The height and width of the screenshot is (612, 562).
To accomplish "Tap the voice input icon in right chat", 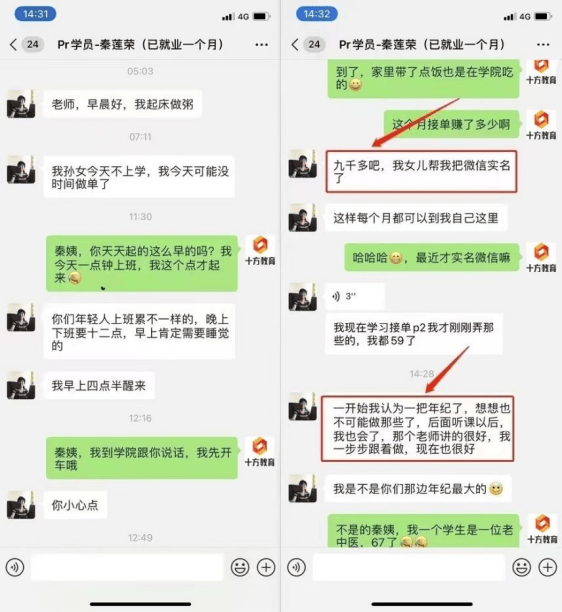I will pos(297,567).
